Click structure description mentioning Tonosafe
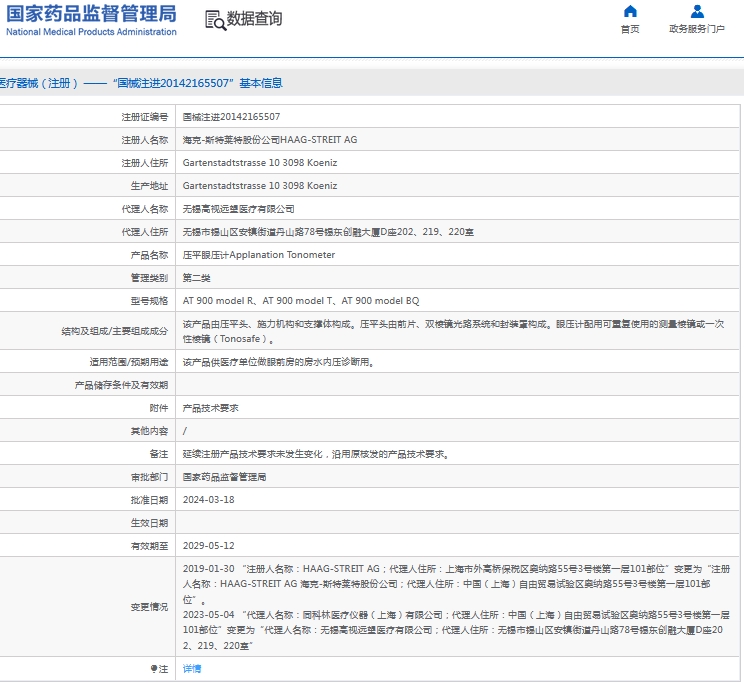Screen dimensions: 744x684 pos(454,331)
